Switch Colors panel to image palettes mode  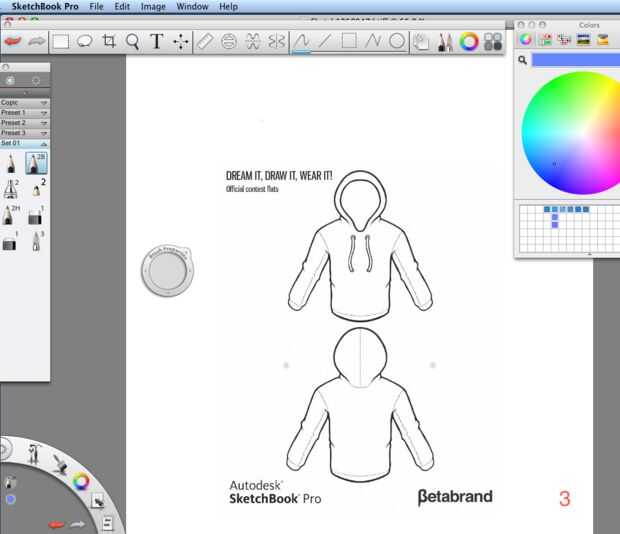pos(584,40)
